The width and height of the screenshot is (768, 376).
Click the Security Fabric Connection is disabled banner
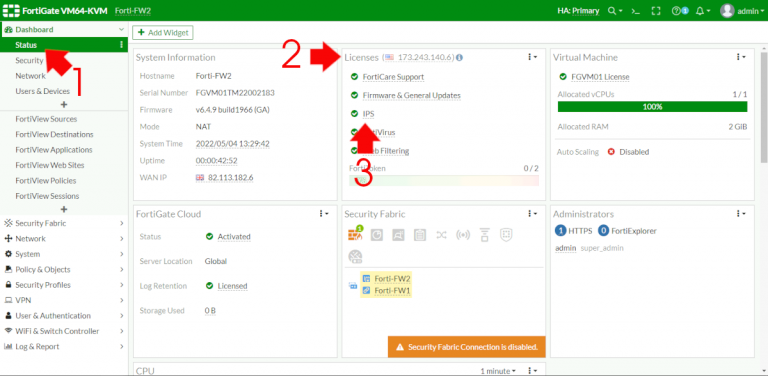[x=466, y=347]
